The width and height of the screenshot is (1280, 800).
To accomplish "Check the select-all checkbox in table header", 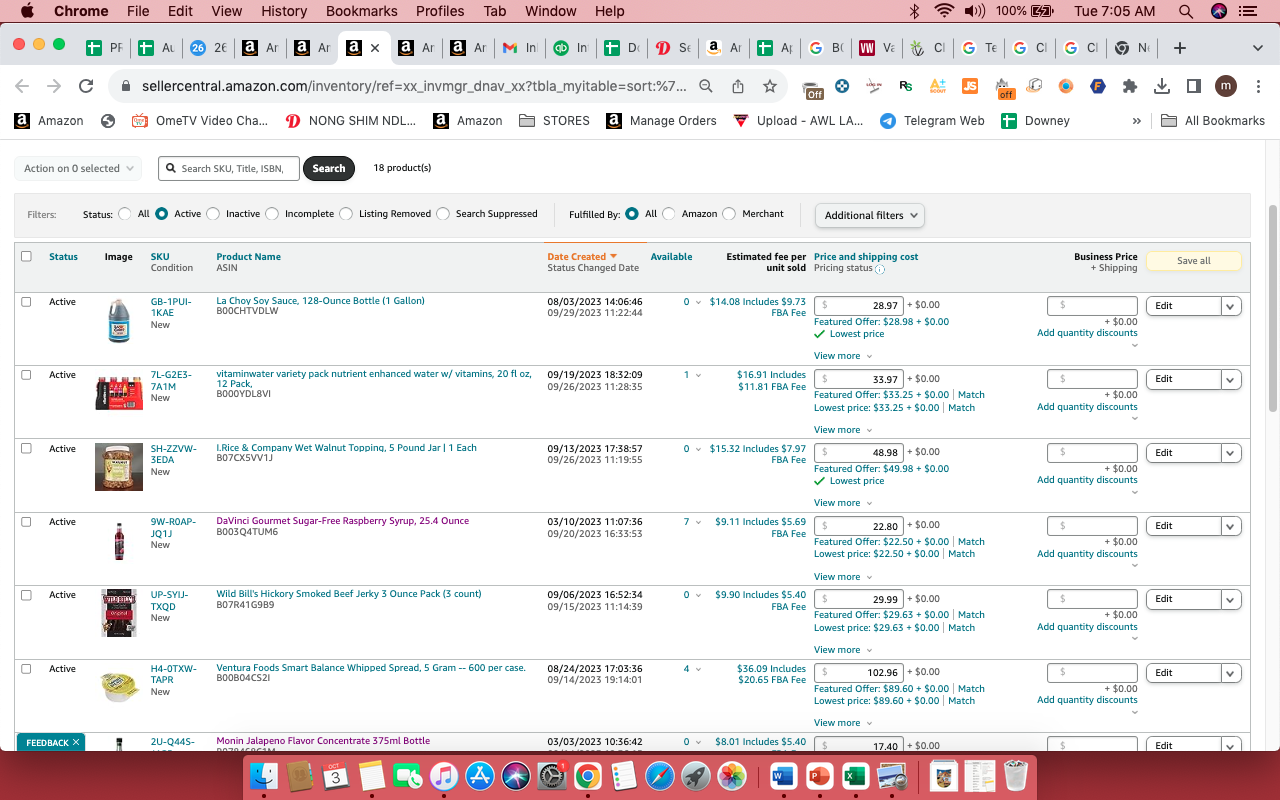I will tap(26, 256).
